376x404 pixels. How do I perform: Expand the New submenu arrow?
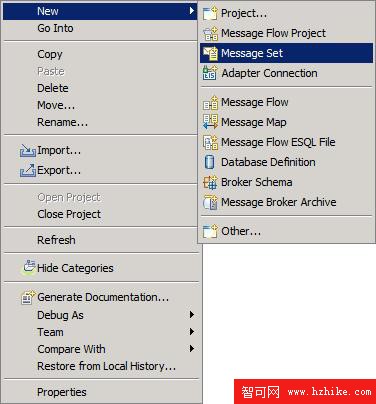(x=191, y=11)
